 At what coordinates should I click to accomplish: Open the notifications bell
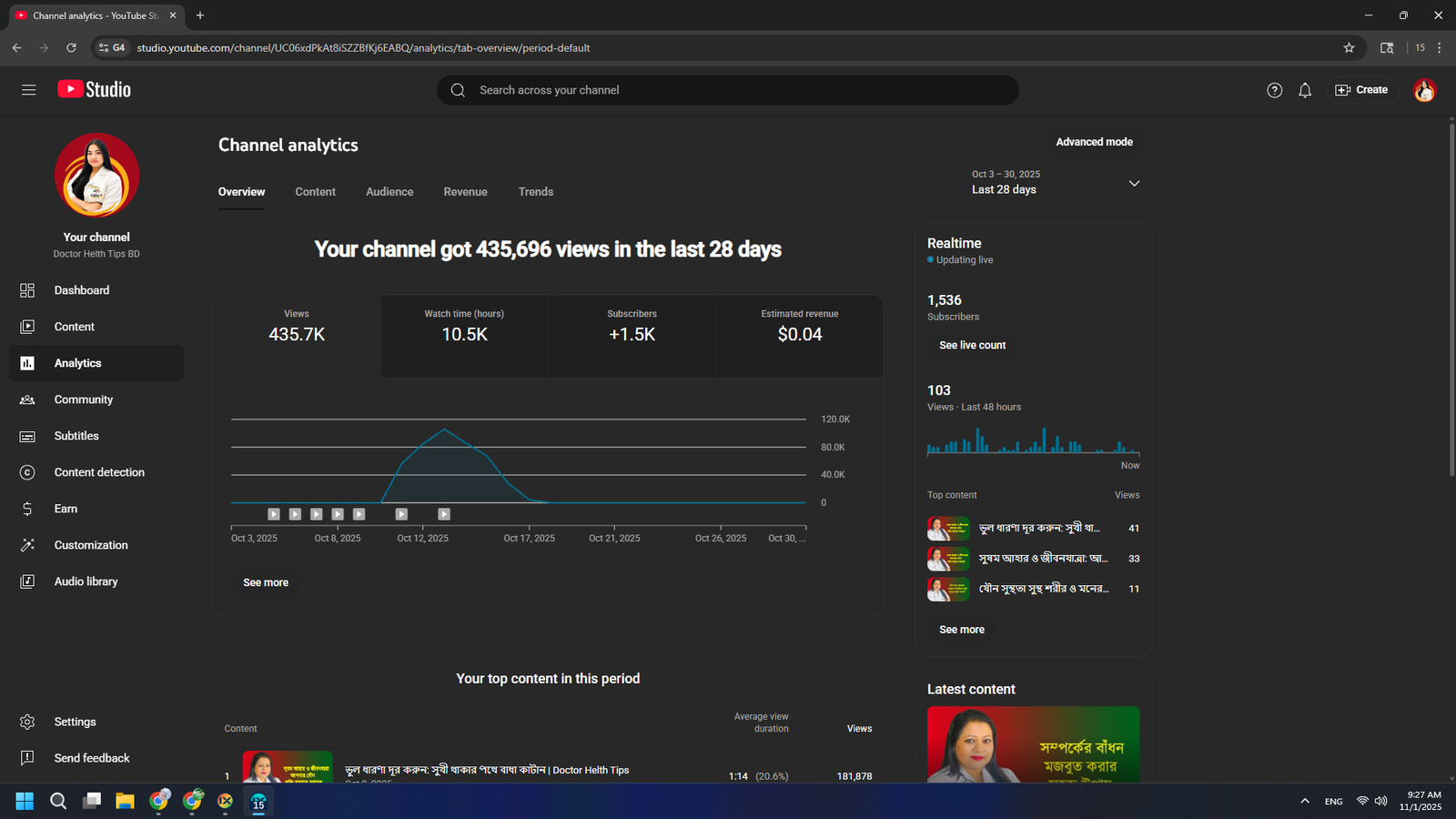[x=1305, y=90]
